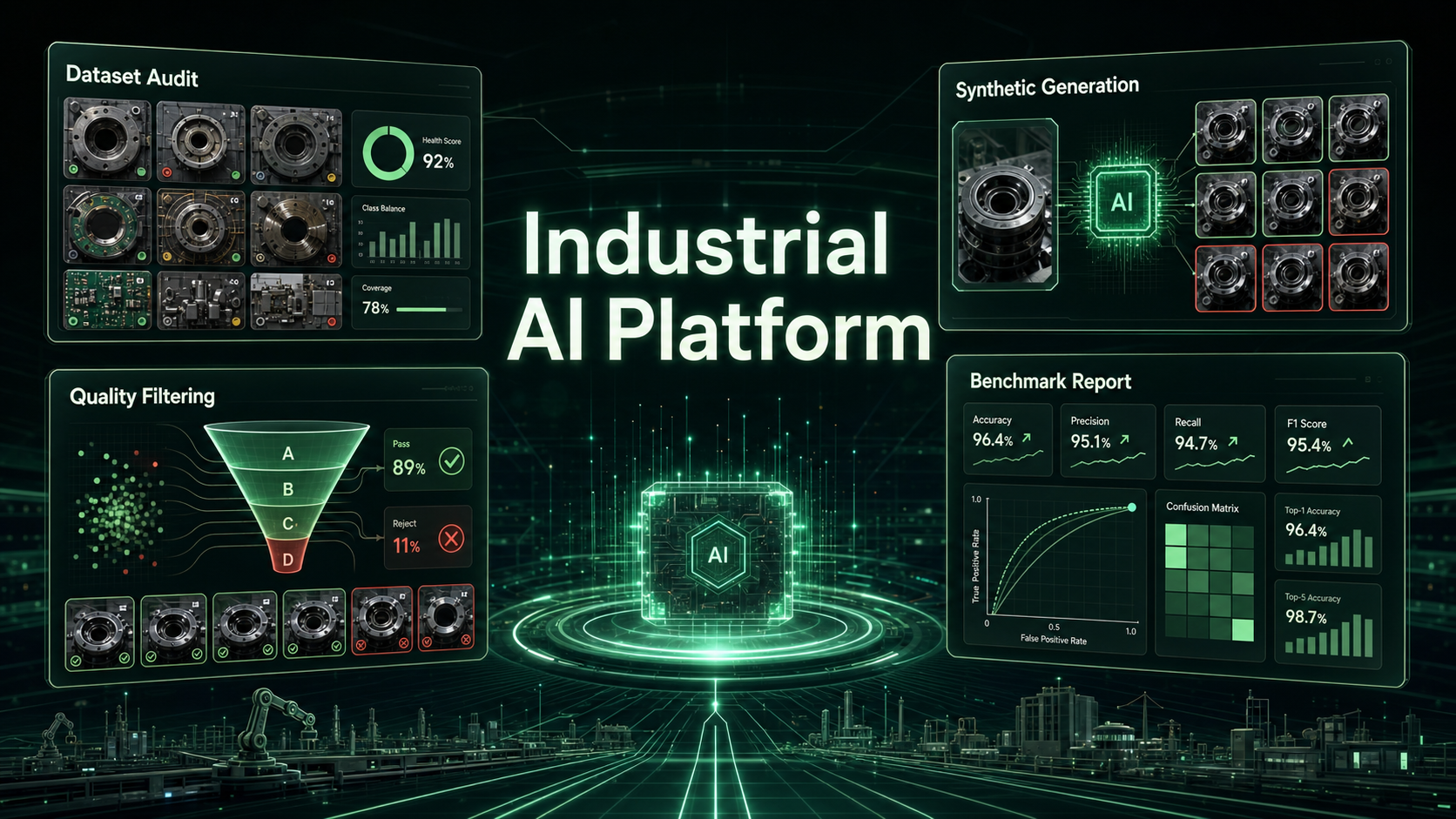Click the "Dataset Audit" panel title

point(132,77)
